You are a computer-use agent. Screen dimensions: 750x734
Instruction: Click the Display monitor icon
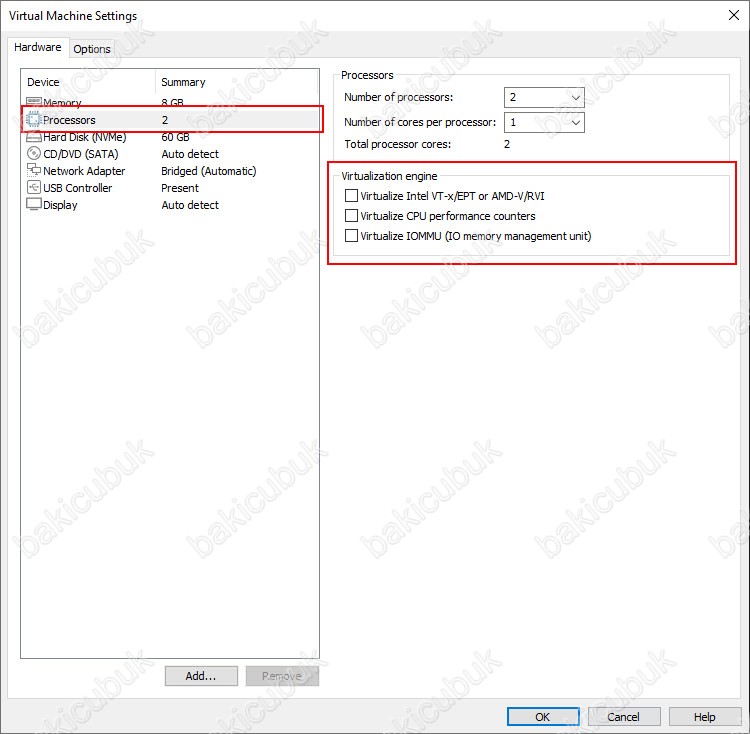tap(33, 204)
